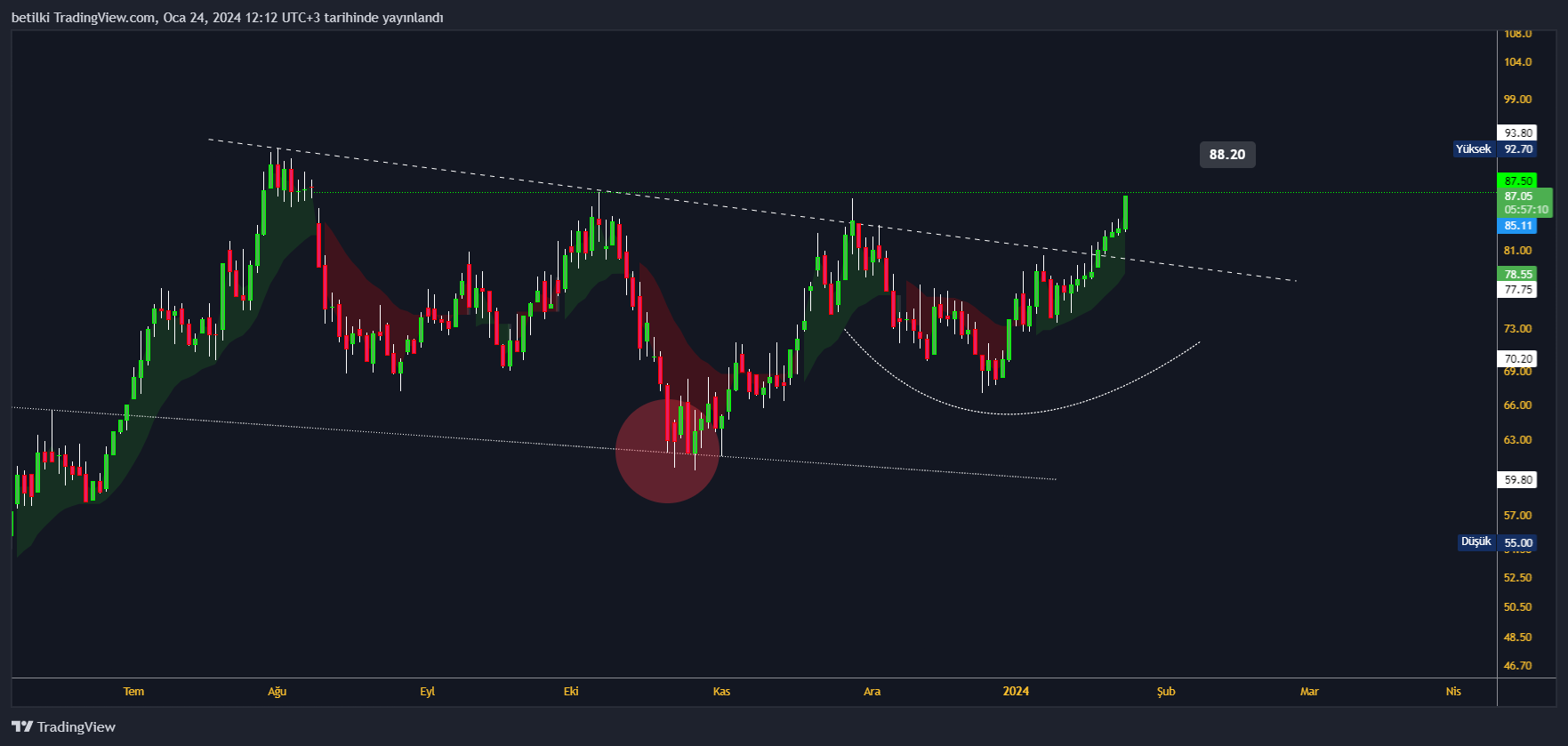1568x746 pixels.
Task: Click the 104.0 price scale value
Action: (1518, 62)
